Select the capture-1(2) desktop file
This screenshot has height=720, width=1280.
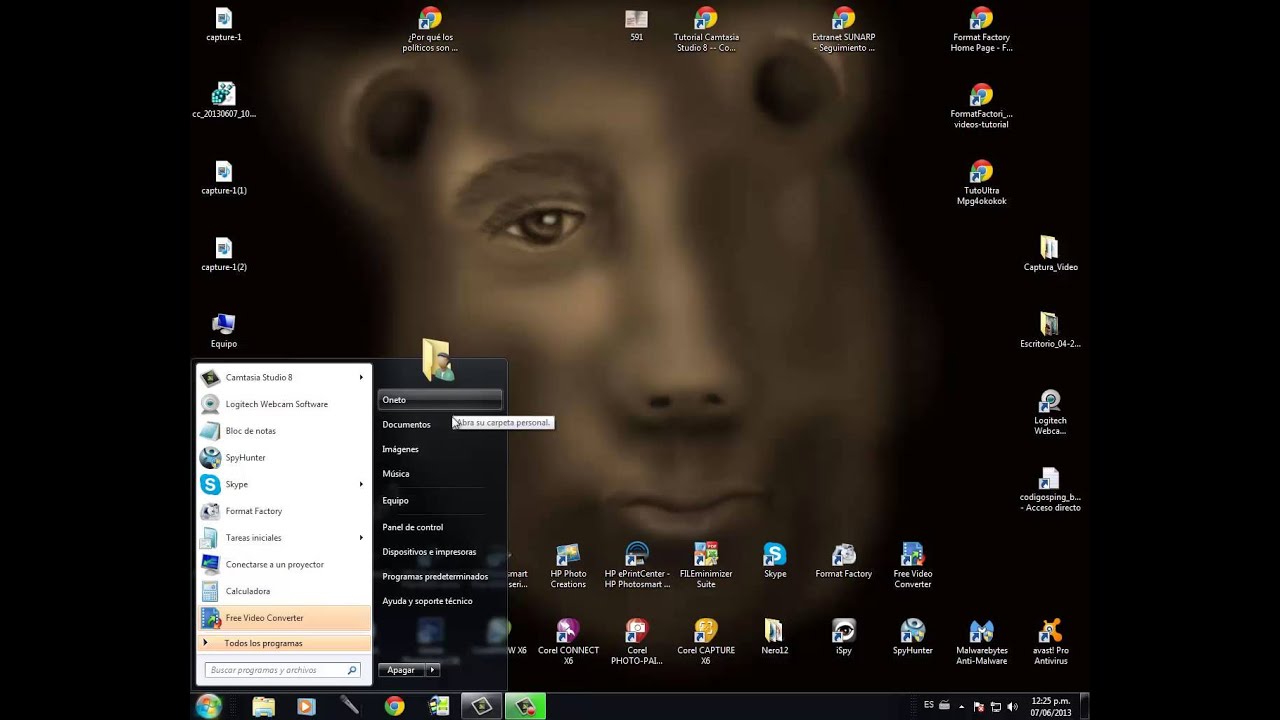(224, 255)
